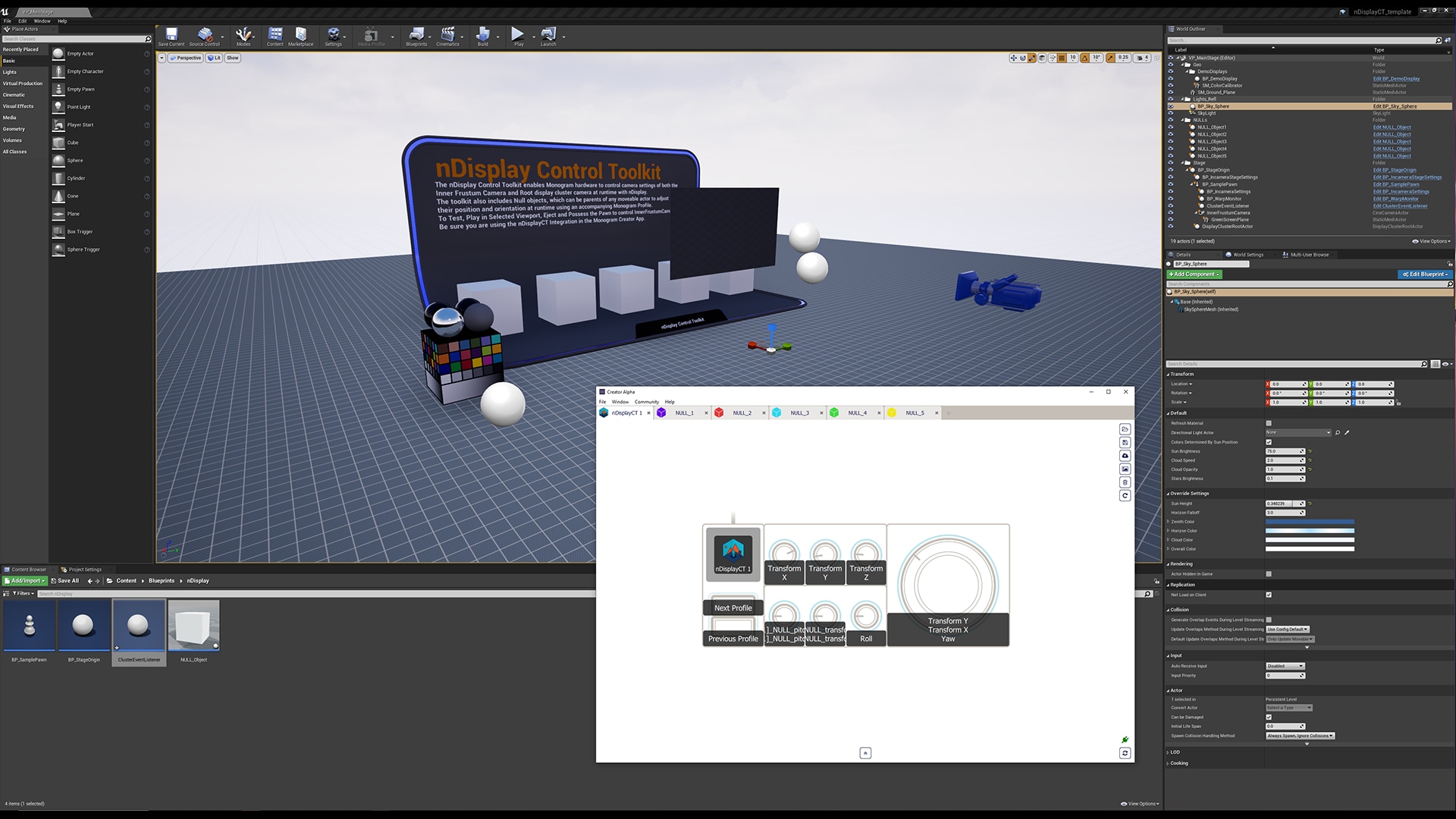Select the Rotate tool in the viewport toolbar
The image size is (1456, 819).
click(1022, 58)
